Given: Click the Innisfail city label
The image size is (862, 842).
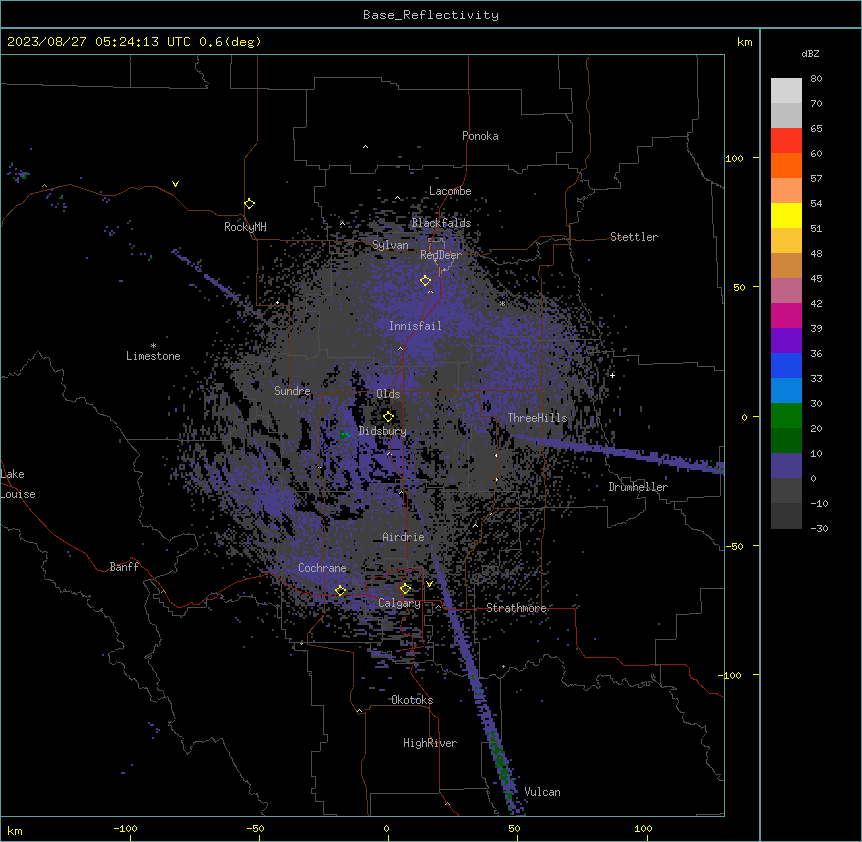Looking at the screenshot, I should (x=415, y=326).
